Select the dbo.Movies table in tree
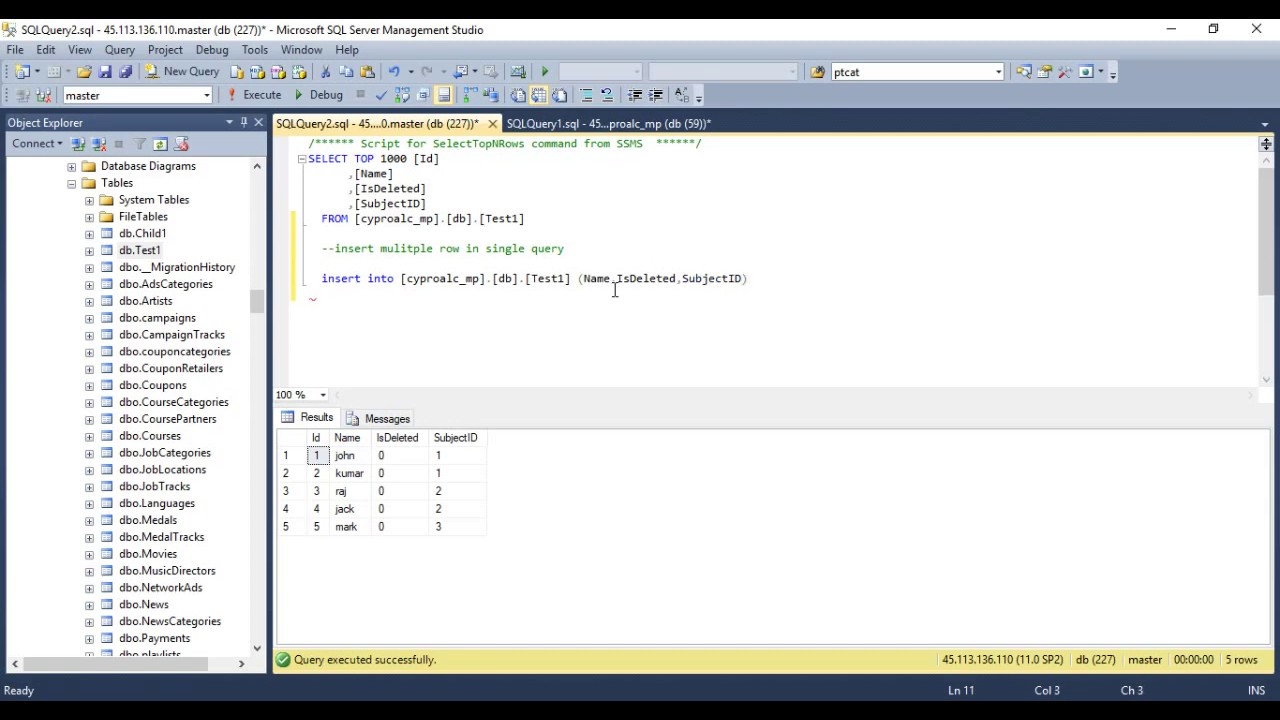 [147, 554]
